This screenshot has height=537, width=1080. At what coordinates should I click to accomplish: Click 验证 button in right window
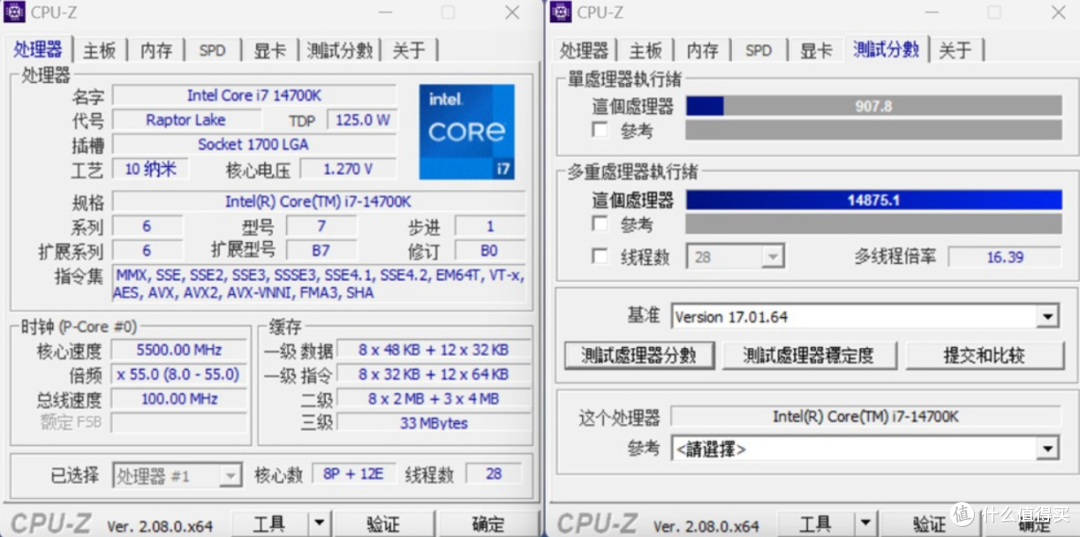click(929, 525)
